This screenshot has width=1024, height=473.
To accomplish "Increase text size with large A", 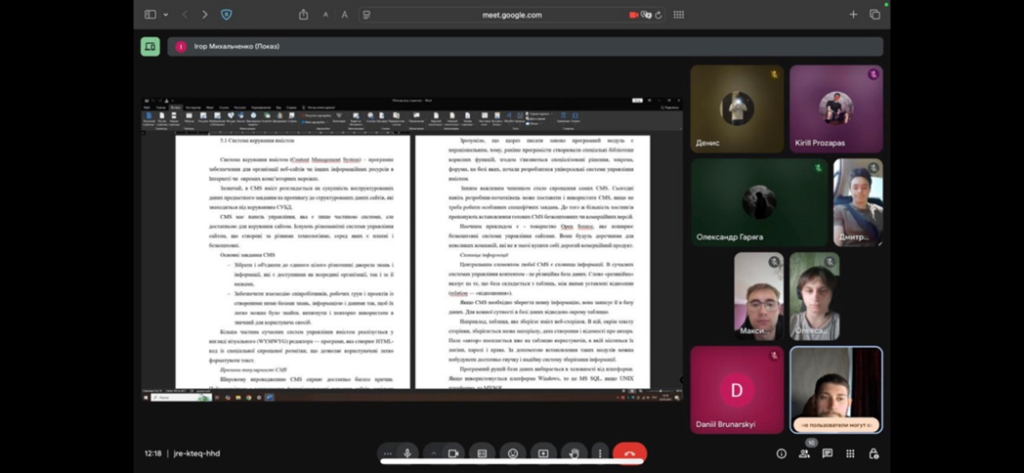I will point(345,14).
